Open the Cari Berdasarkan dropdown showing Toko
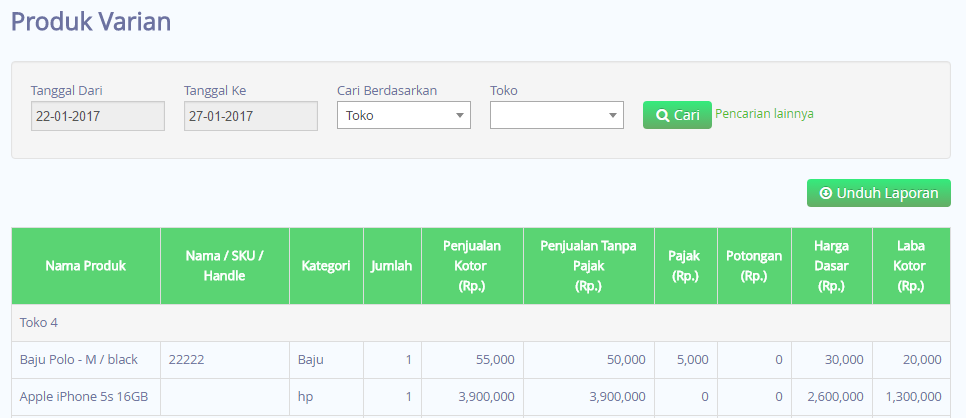This screenshot has width=966, height=418. click(404, 115)
